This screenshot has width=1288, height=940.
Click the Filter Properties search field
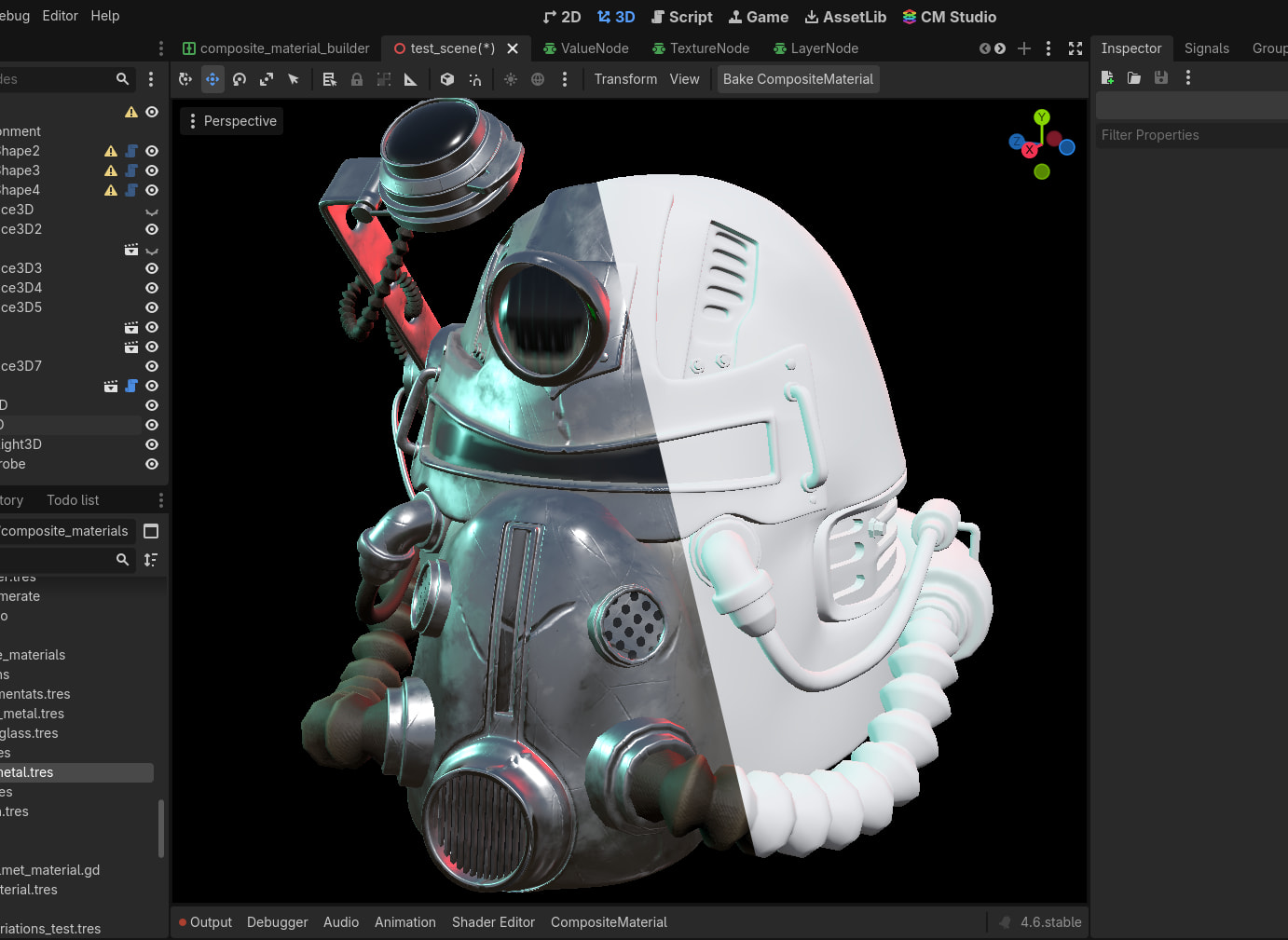coord(1189,135)
